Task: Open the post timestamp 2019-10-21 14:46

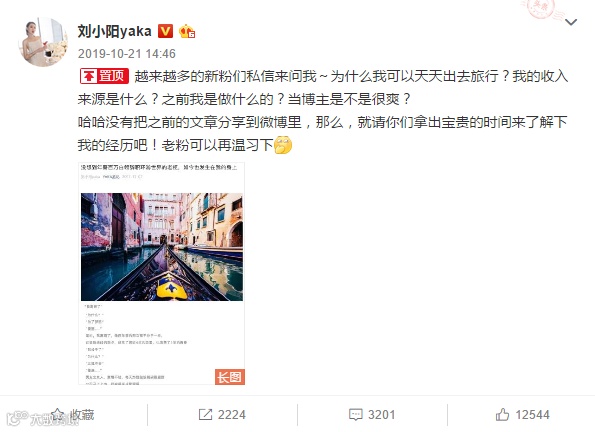Action: [127, 54]
